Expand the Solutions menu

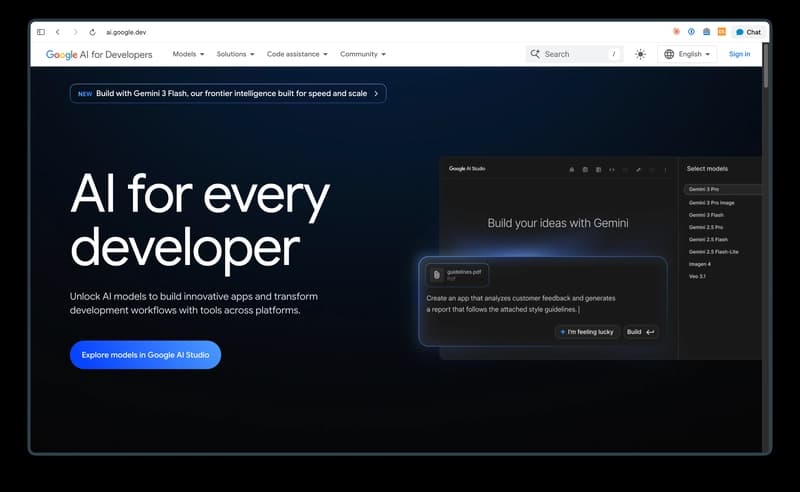(235, 54)
